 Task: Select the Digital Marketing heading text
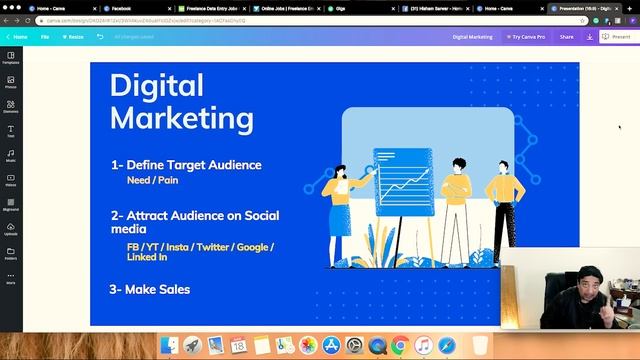(182, 102)
